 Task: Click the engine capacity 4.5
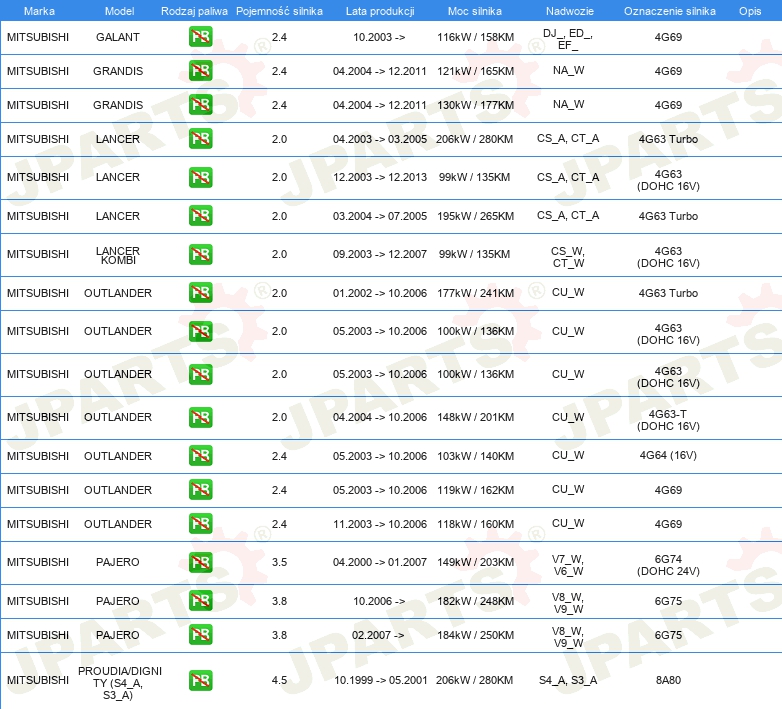pyautogui.click(x=279, y=680)
